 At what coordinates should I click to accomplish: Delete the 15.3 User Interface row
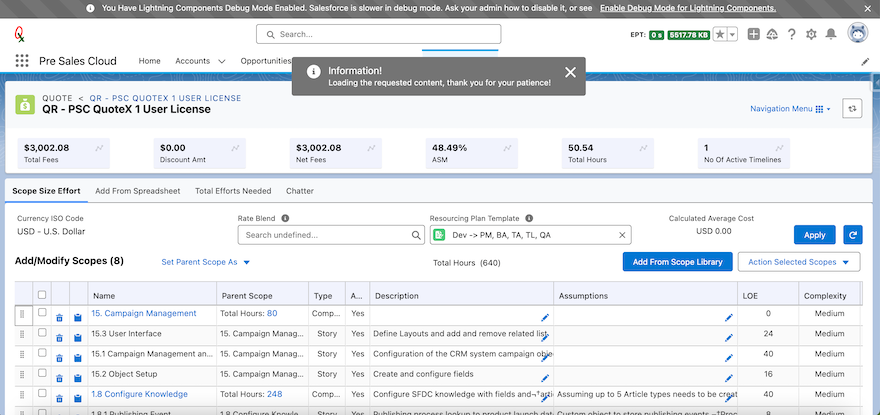[x=59, y=338]
